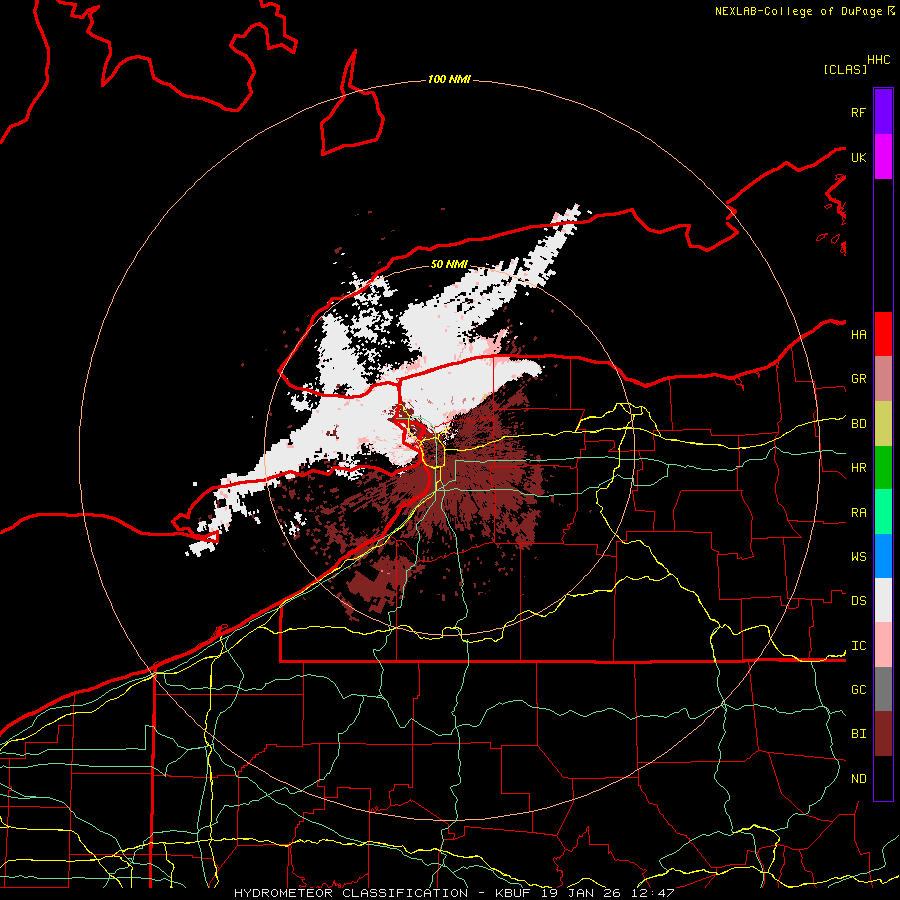Click the GC legend label
The image size is (900, 900).
coord(859,690)
